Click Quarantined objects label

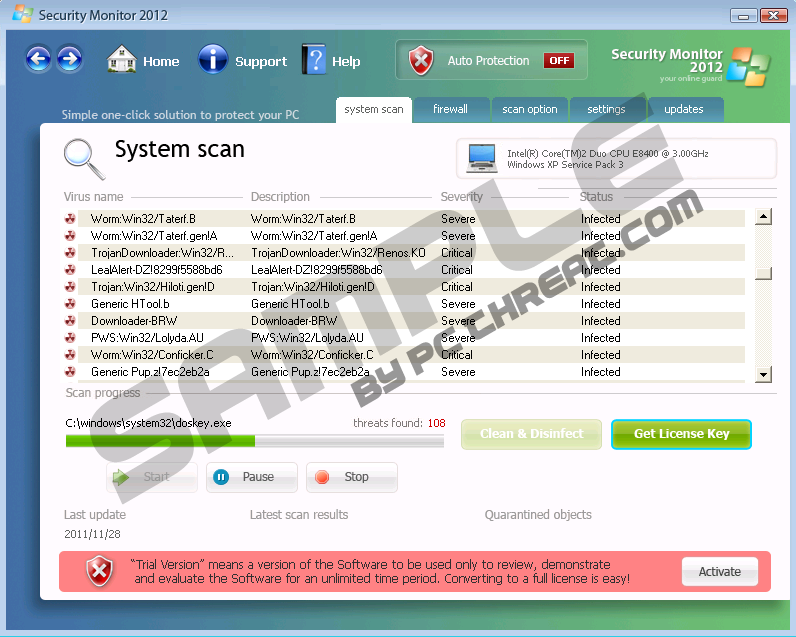pyautogui.click(x=538, y=515)
